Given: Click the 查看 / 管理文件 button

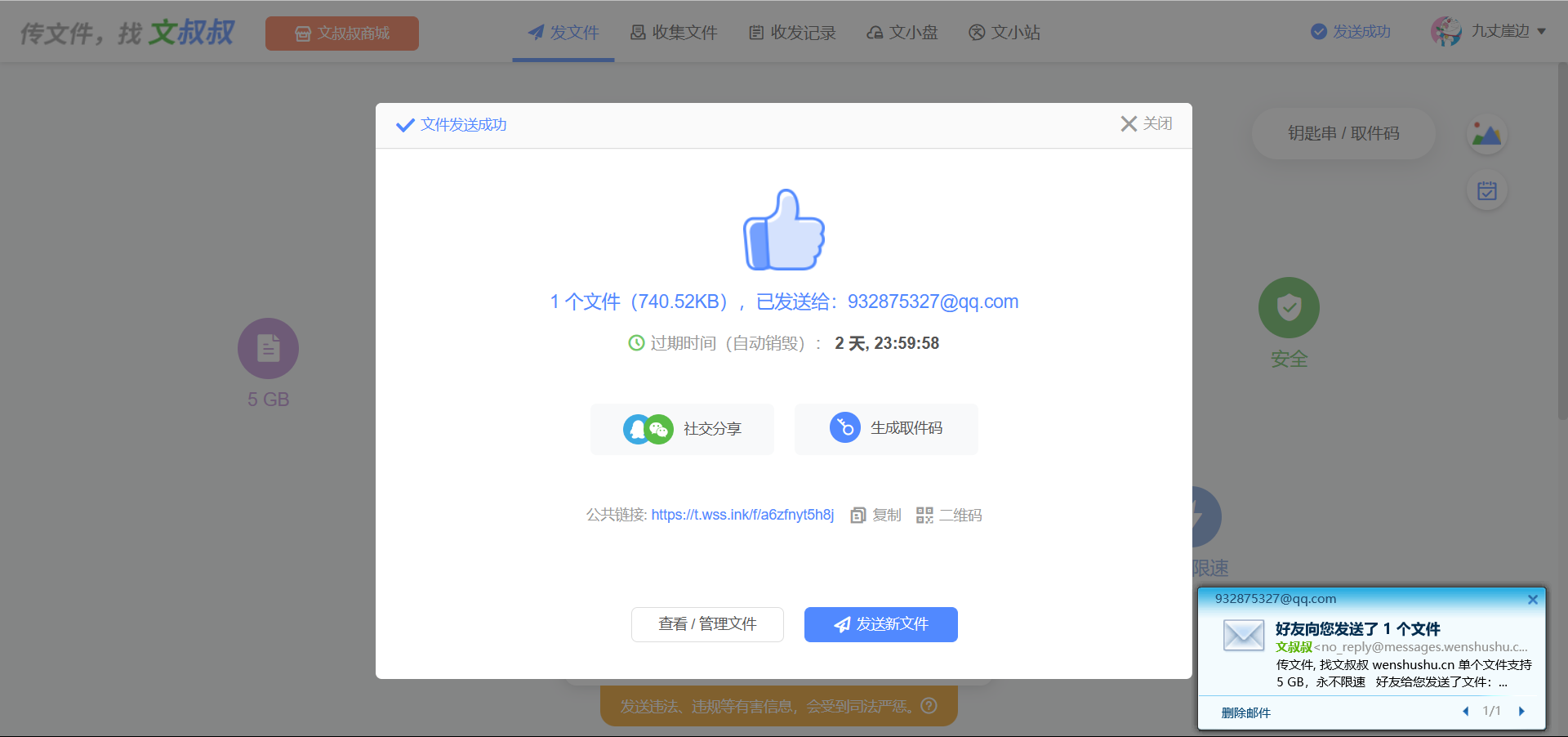Looking at the screenshot, I should [x=707, y=624].
